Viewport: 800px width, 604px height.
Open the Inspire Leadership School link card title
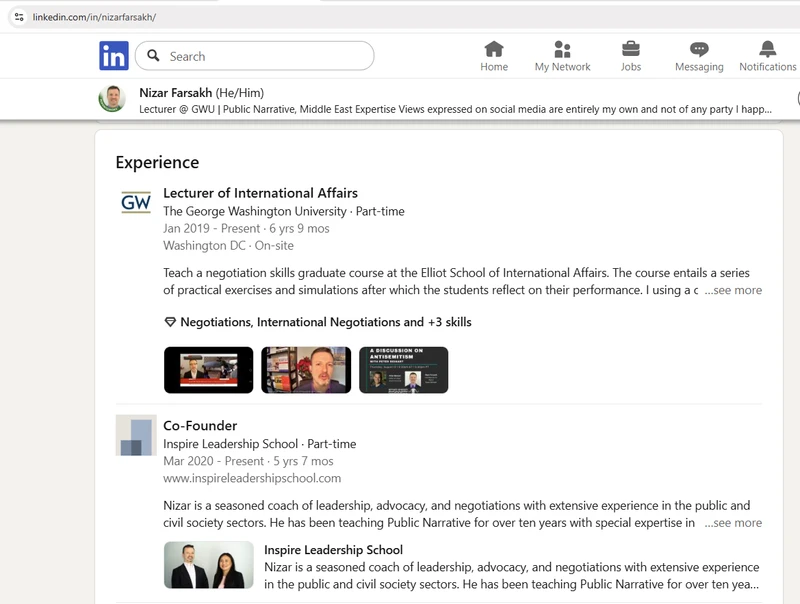point(333,549)
